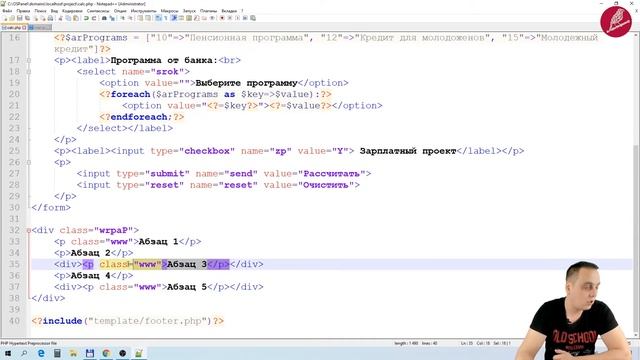This screenshot has height=360, width=640.
Task: Save the current file via toolbar
Action: tap(20, 18)
